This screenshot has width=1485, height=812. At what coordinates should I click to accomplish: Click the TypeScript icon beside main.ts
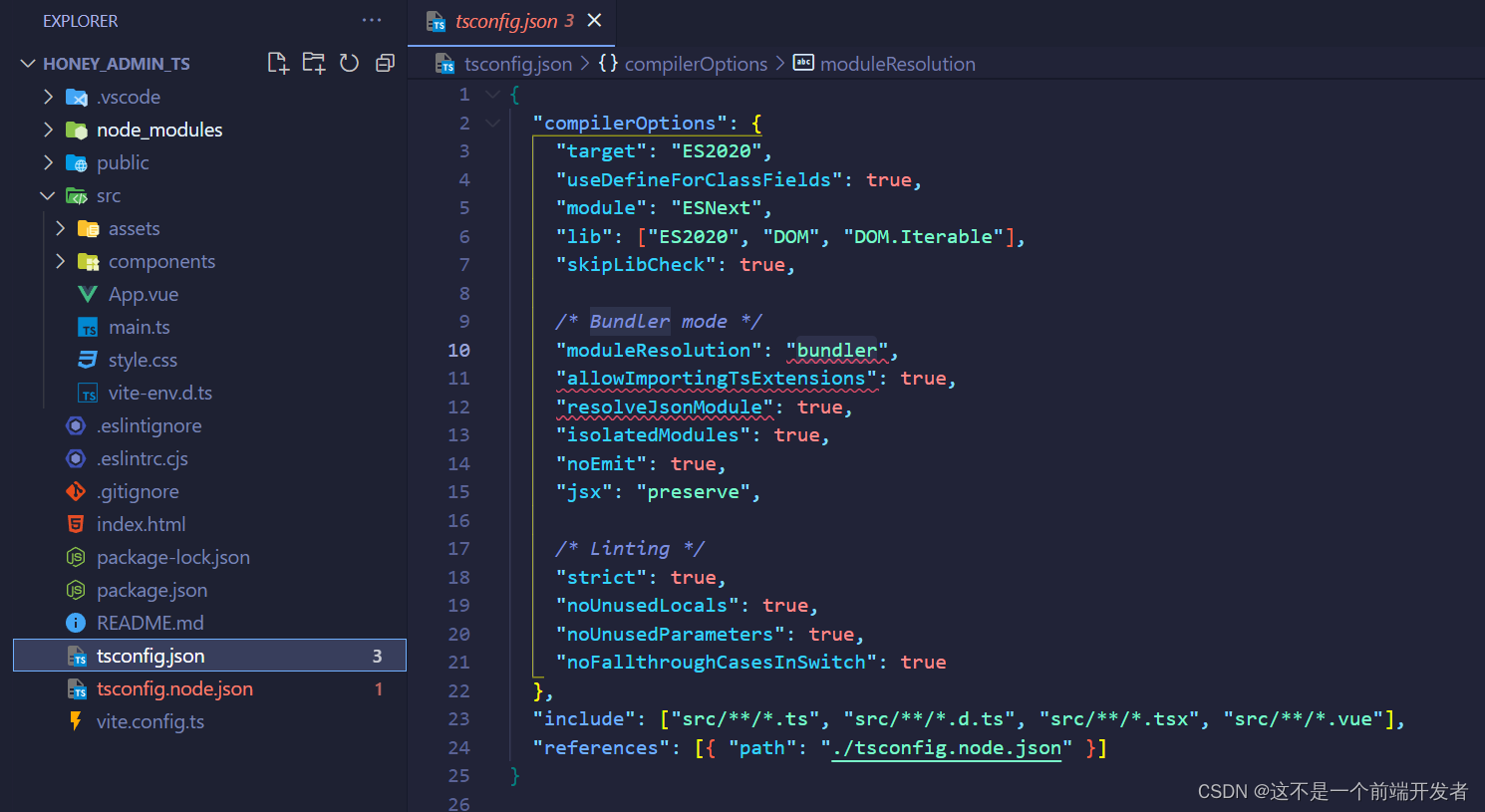(88, 328)
